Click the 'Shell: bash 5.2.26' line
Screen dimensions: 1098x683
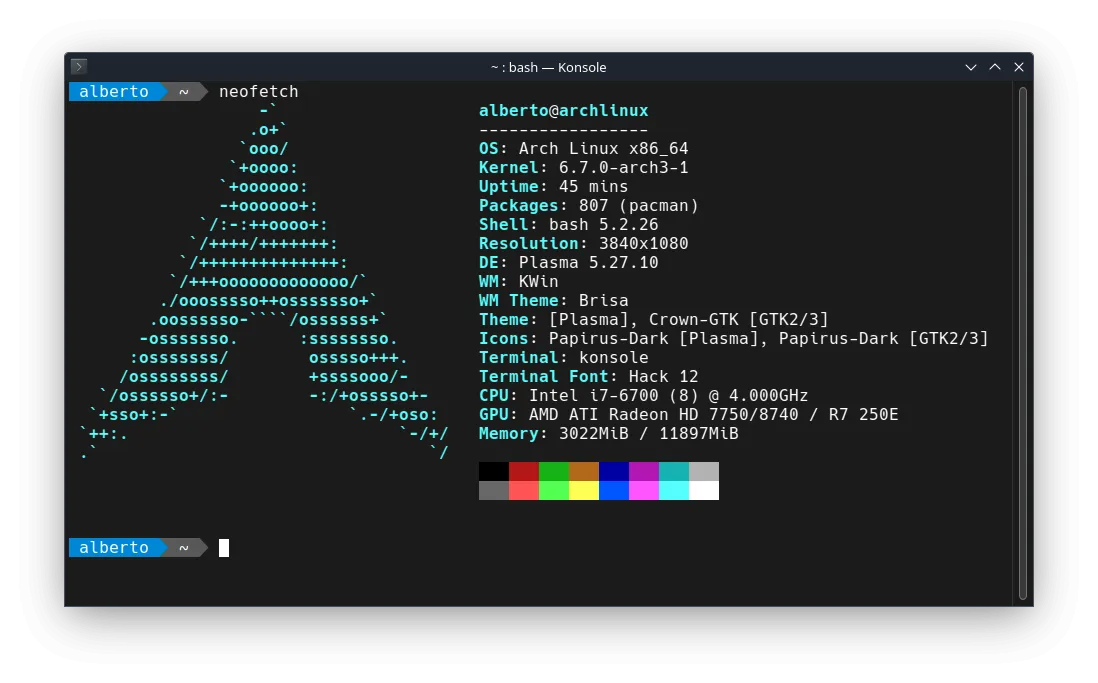(x=569, y=224)
